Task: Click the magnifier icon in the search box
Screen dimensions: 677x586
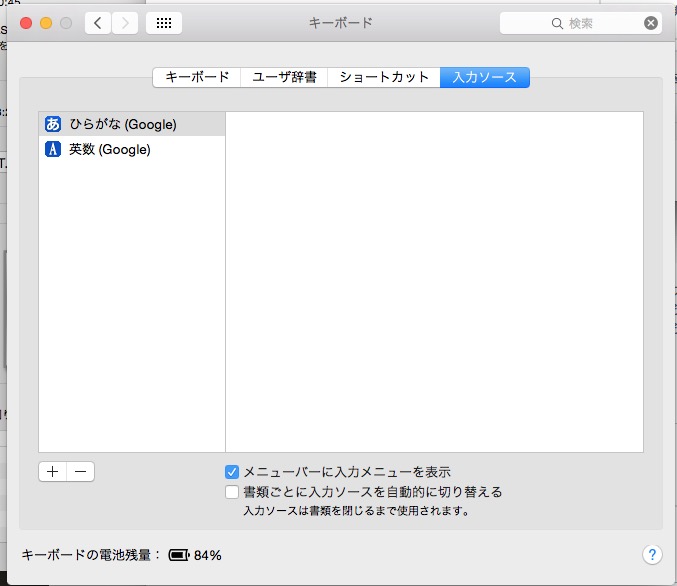Action: tap(557, 23)
